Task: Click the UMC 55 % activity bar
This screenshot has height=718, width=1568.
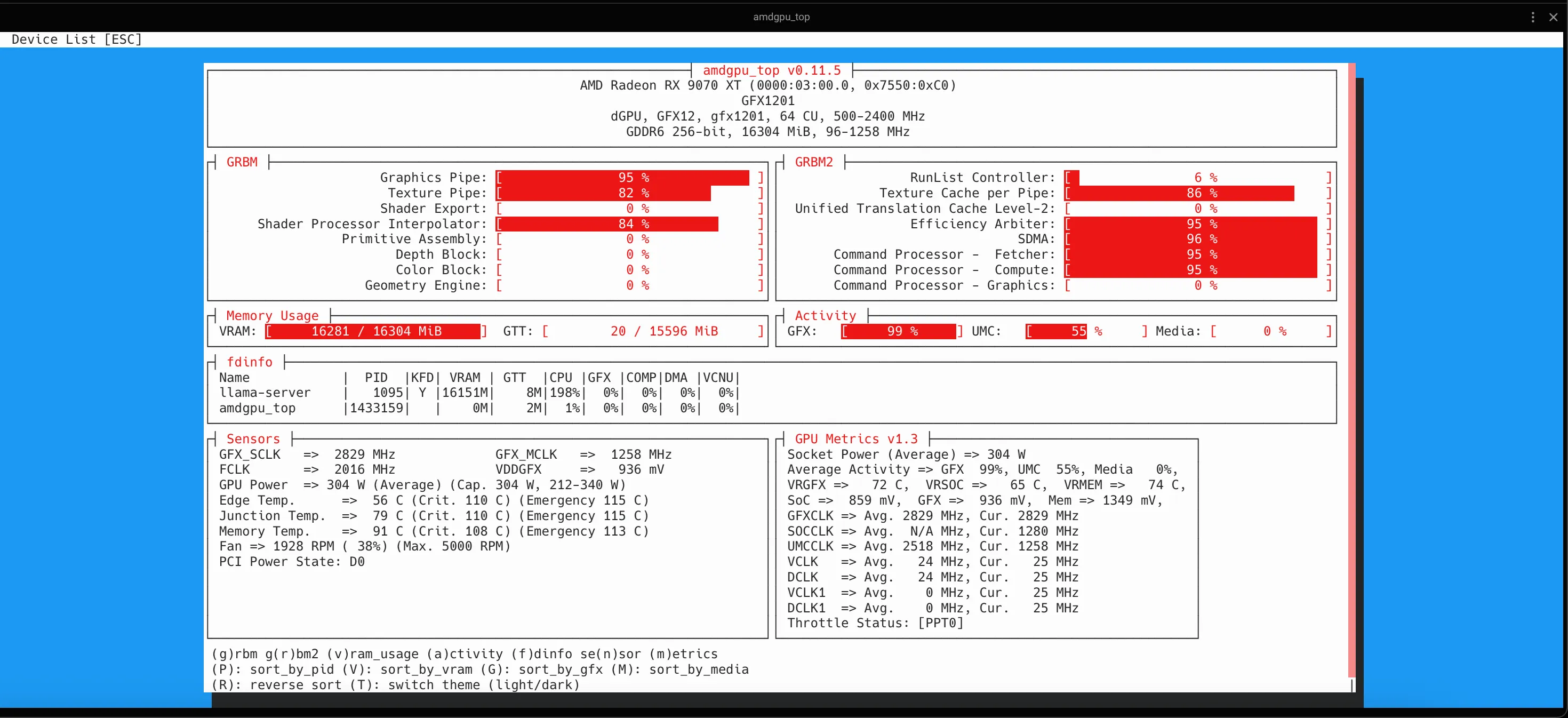Action: (x=1086, y=331)
